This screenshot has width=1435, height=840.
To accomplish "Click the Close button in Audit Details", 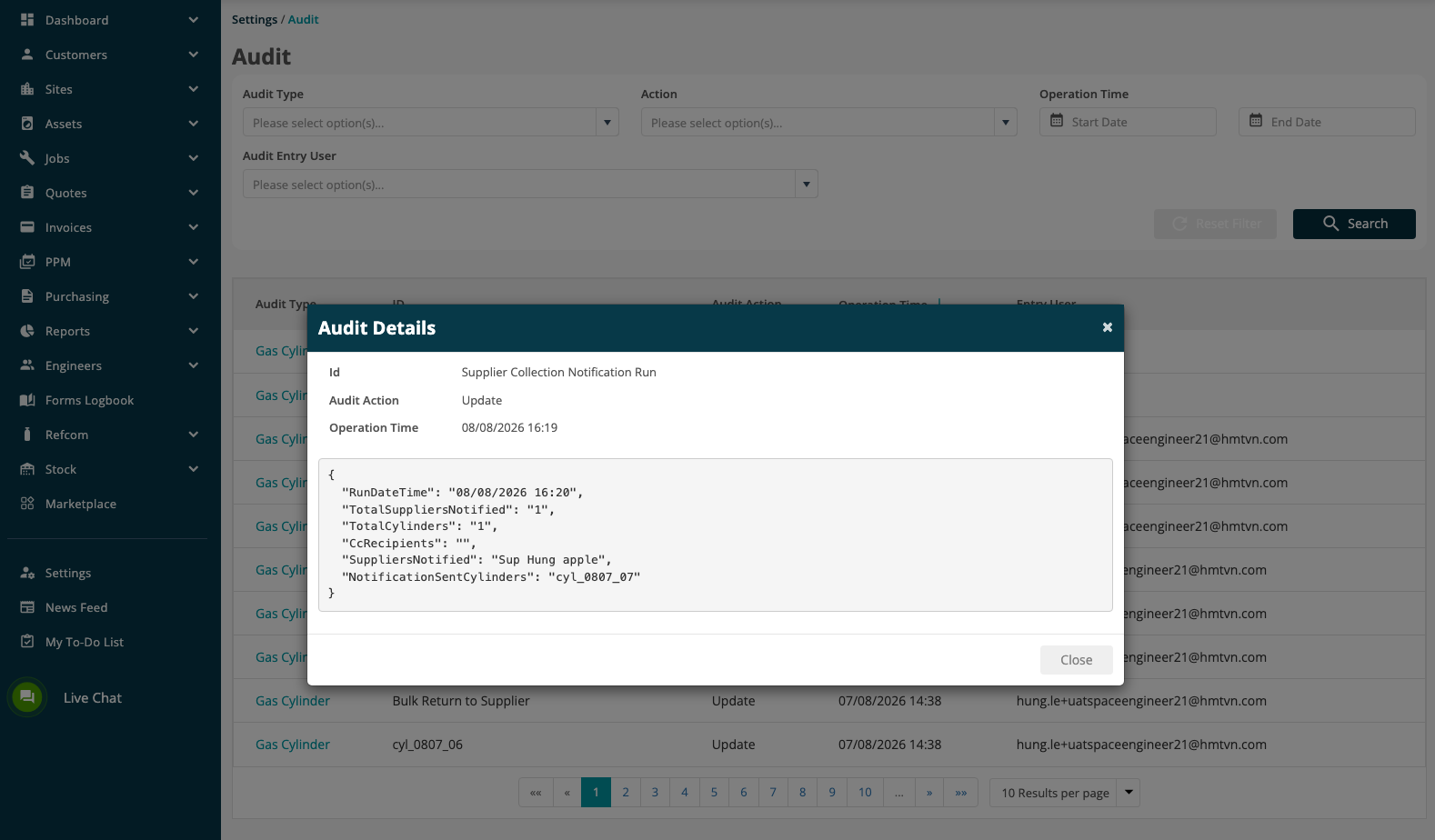I will (x=1077, y=660).
